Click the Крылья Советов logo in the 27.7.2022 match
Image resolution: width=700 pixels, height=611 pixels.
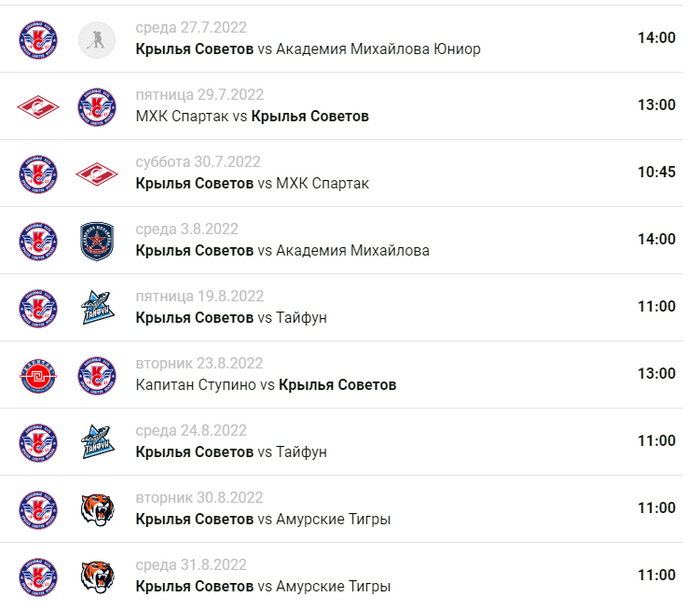coord(38,39)
